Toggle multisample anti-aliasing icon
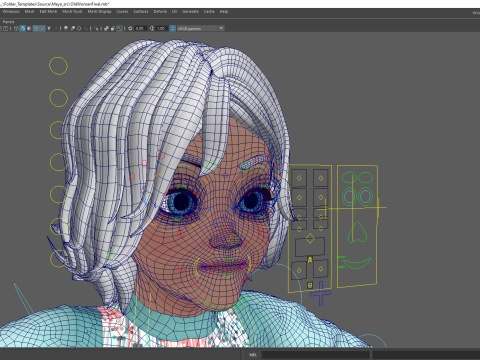Viewport: 480px width, 360px height. tap(79, 28)
